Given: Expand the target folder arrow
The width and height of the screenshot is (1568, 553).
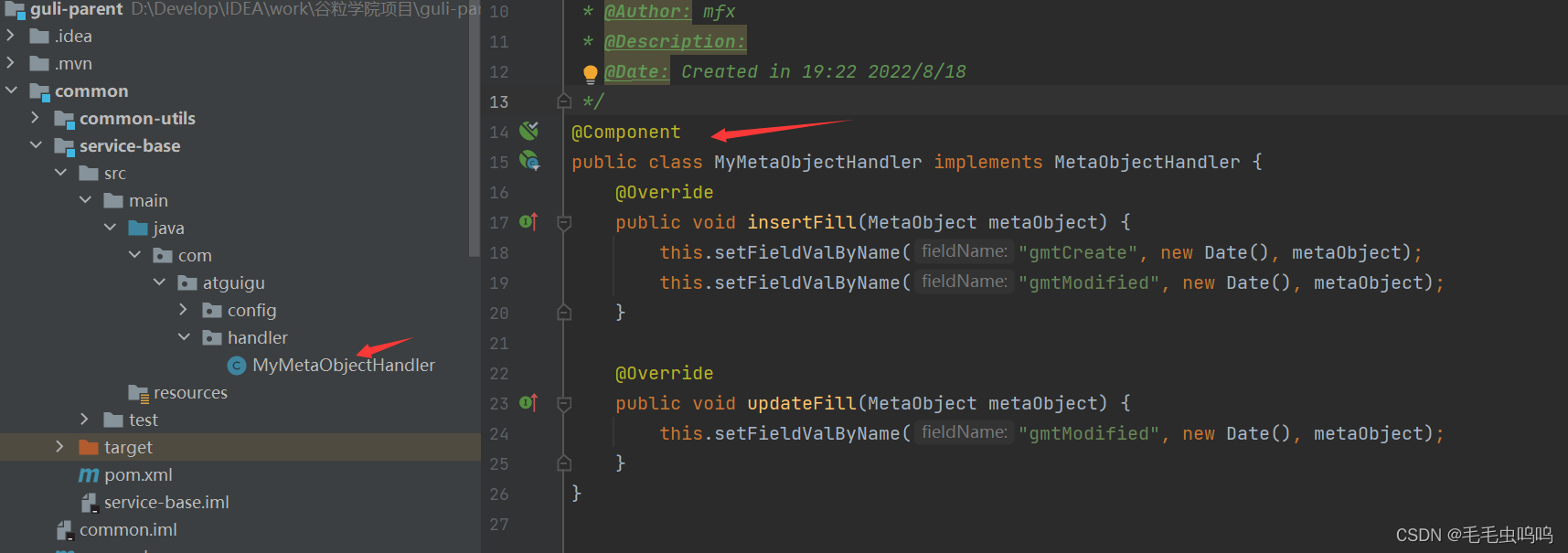Looking at the screenshot, I should [x=60, y=447].
